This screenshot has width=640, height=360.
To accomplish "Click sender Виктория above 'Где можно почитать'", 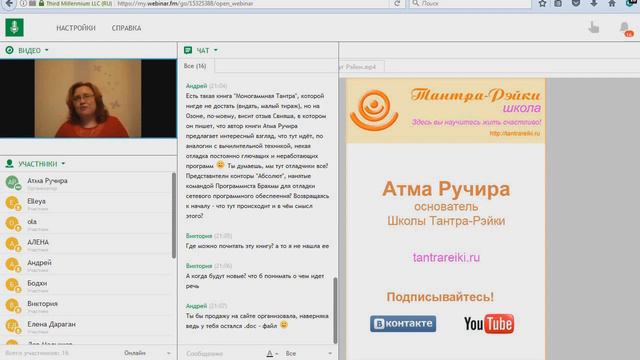I will click(x=199, y=236).
